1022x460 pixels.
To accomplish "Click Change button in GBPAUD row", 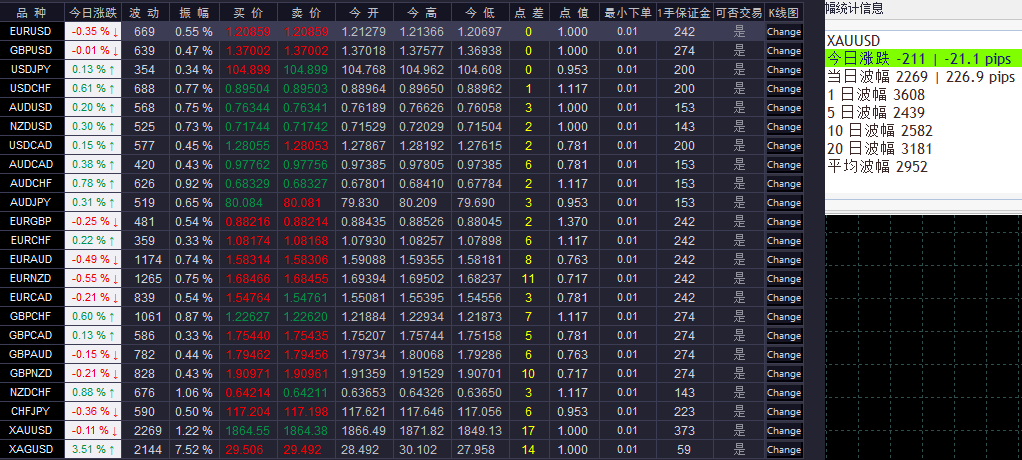I will (x=784, y=354).
